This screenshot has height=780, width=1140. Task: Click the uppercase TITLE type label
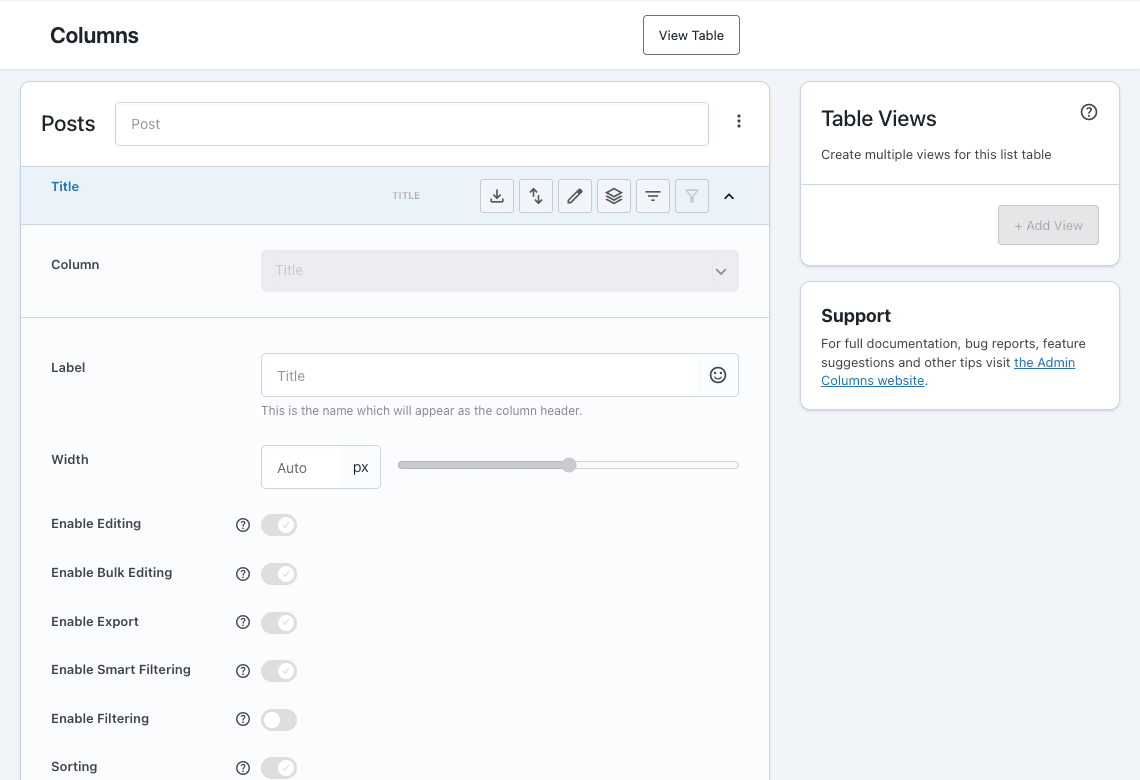[406, 196]
